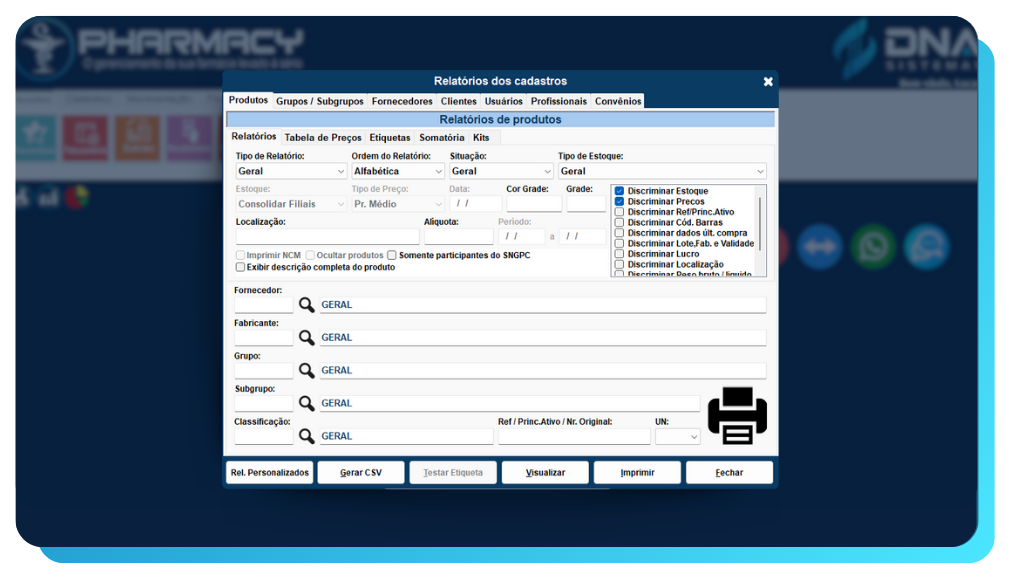The width and height of the screenshot is (1024, 586).
Task: Enable Discriminar dados últ. compra checkbox
Action: click(619, 233)
